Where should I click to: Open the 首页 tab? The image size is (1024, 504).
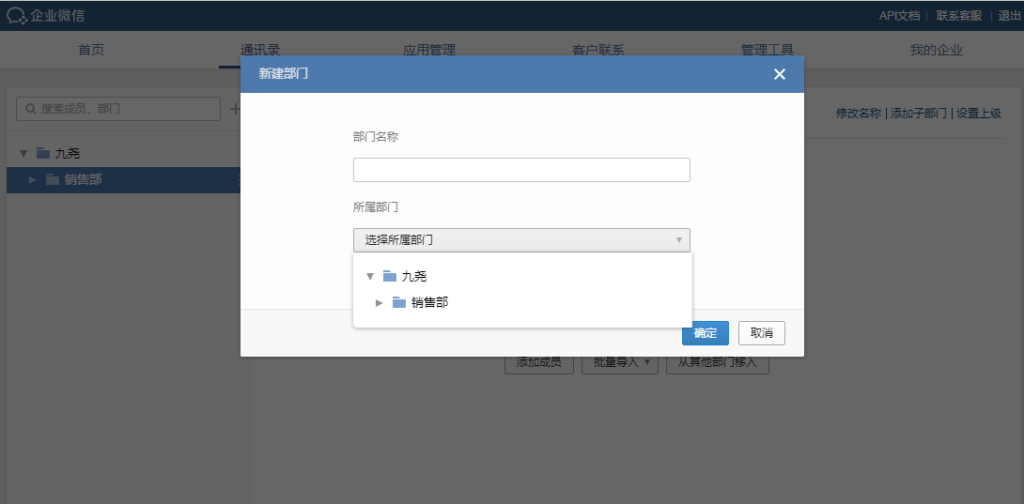coord(91,50)
